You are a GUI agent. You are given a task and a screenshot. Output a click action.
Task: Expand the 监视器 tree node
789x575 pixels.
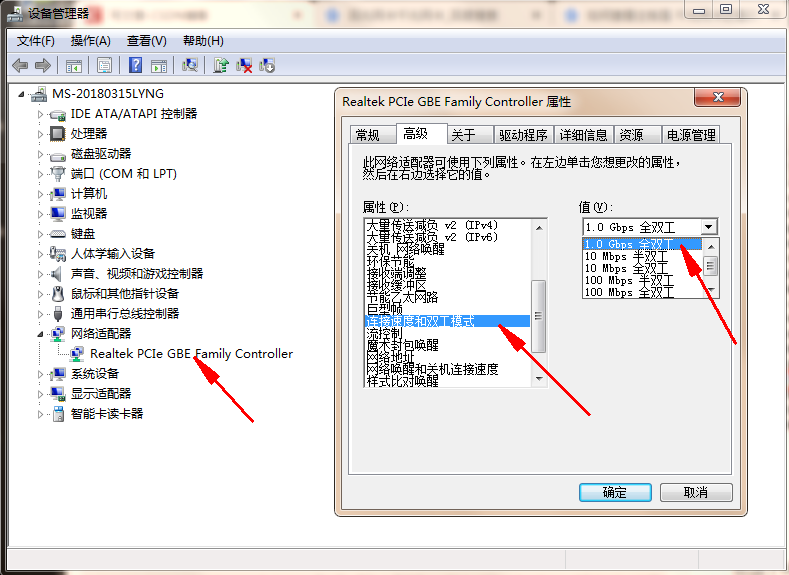(40, 214)
